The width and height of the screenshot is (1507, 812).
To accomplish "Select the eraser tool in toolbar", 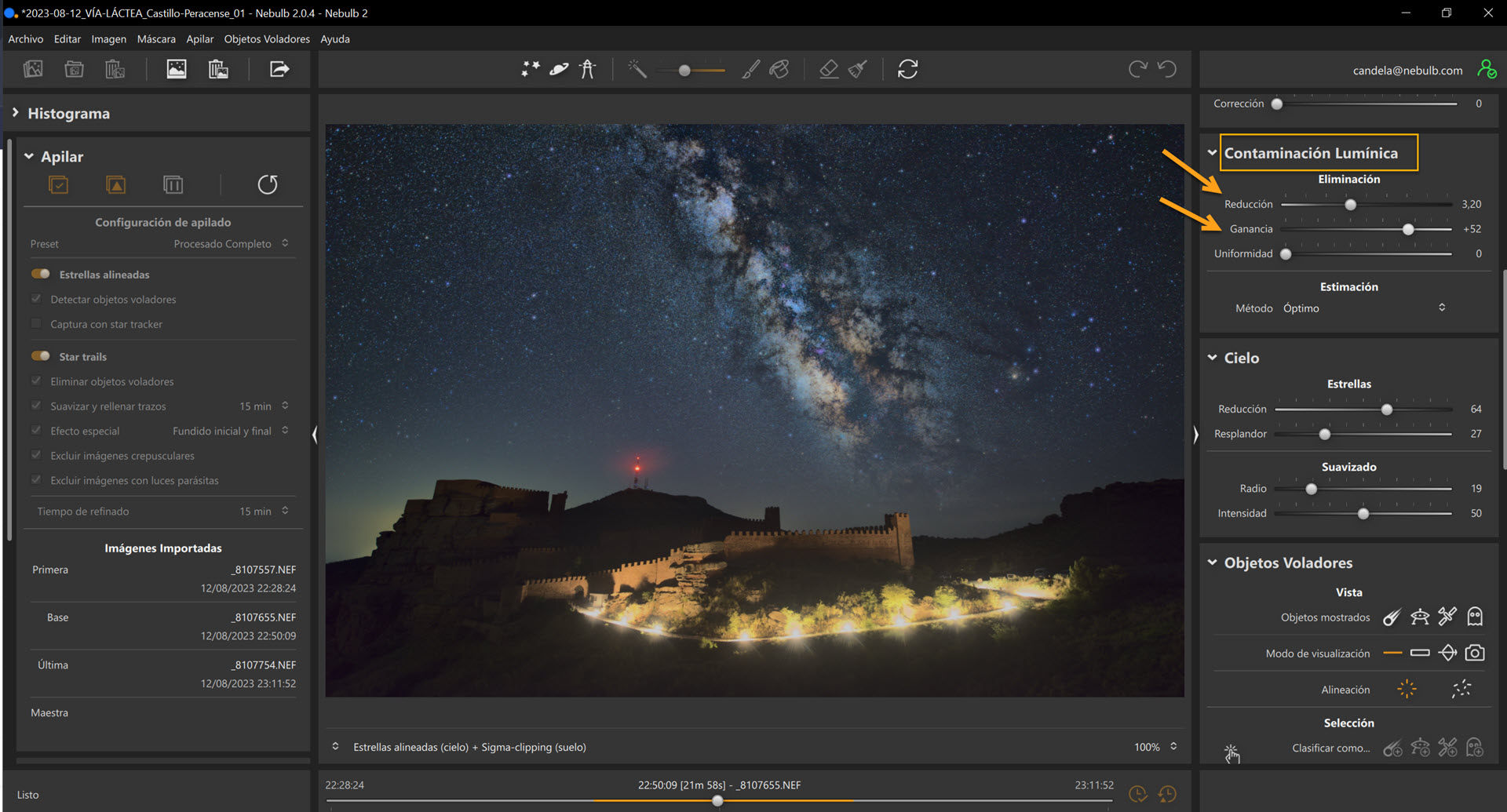I will click(829, 70).
